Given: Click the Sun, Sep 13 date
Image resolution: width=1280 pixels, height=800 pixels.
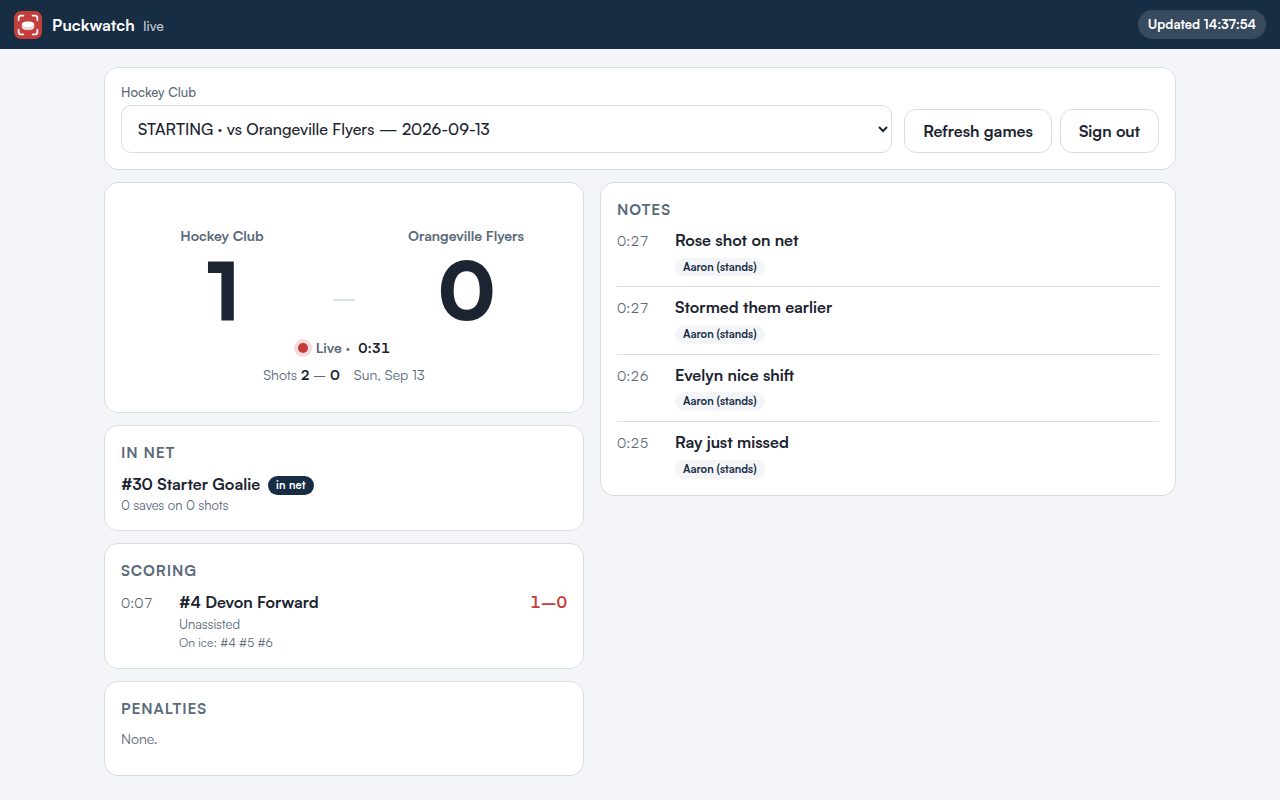Looking at the screenshot, I should click(x=389, y=375).
